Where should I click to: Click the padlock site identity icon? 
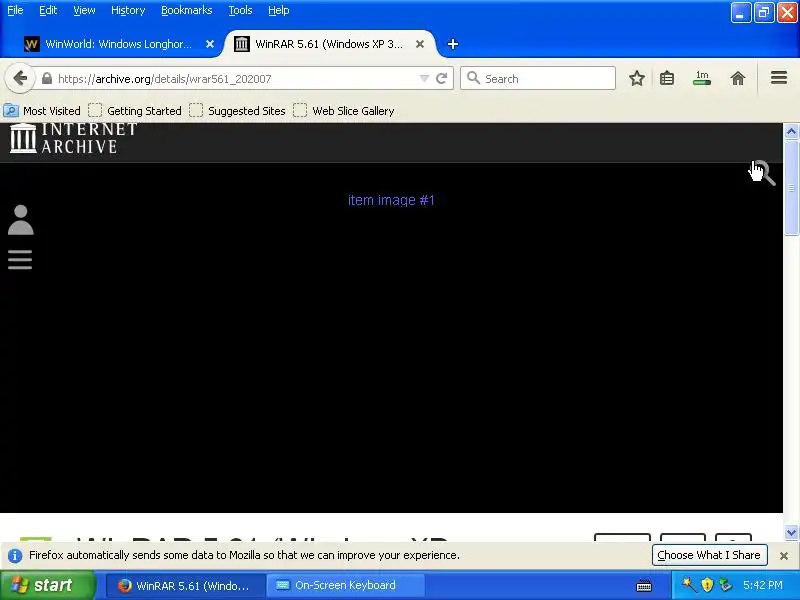click(47, 79)
